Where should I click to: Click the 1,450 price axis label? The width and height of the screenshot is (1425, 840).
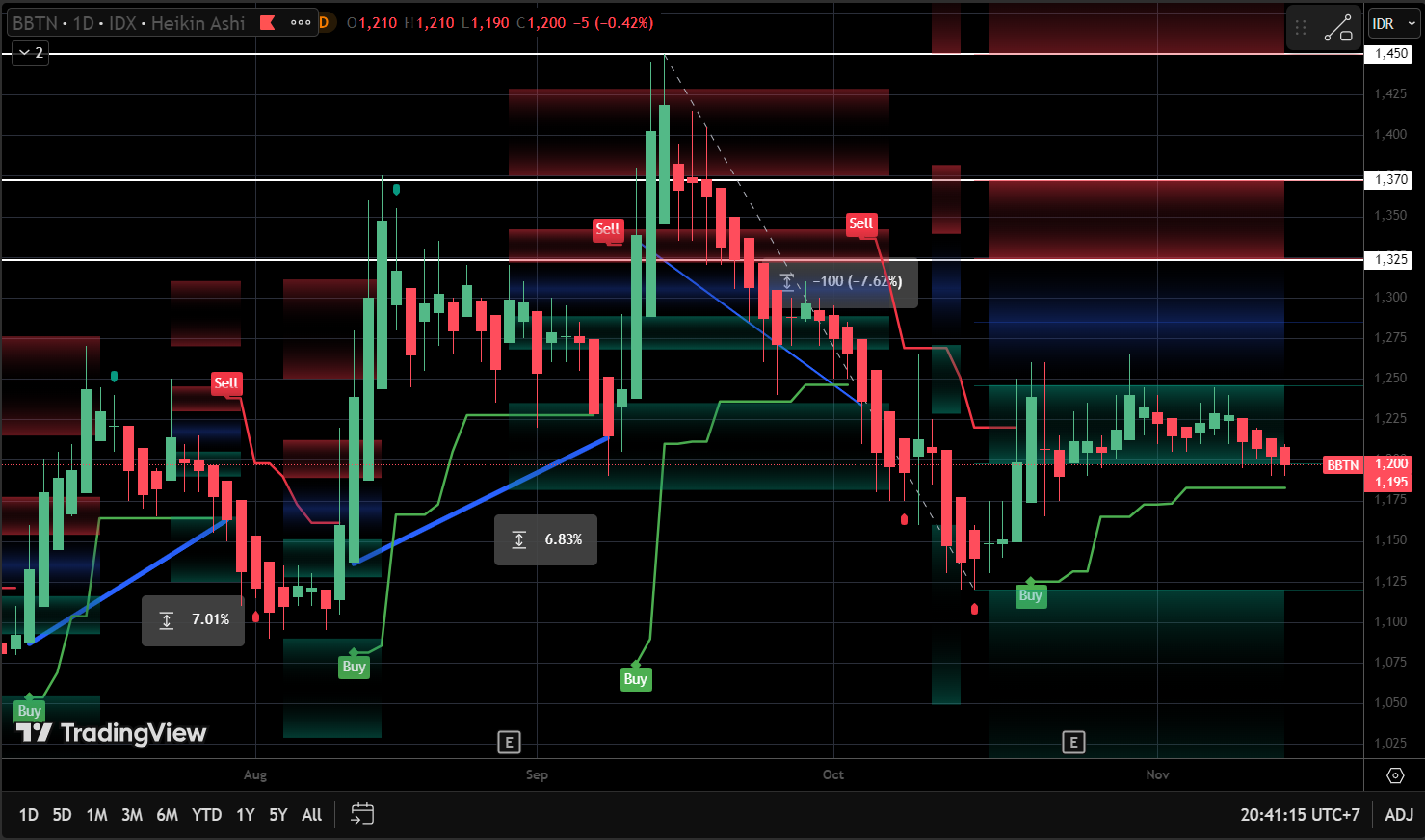(x=1391, y=54)
